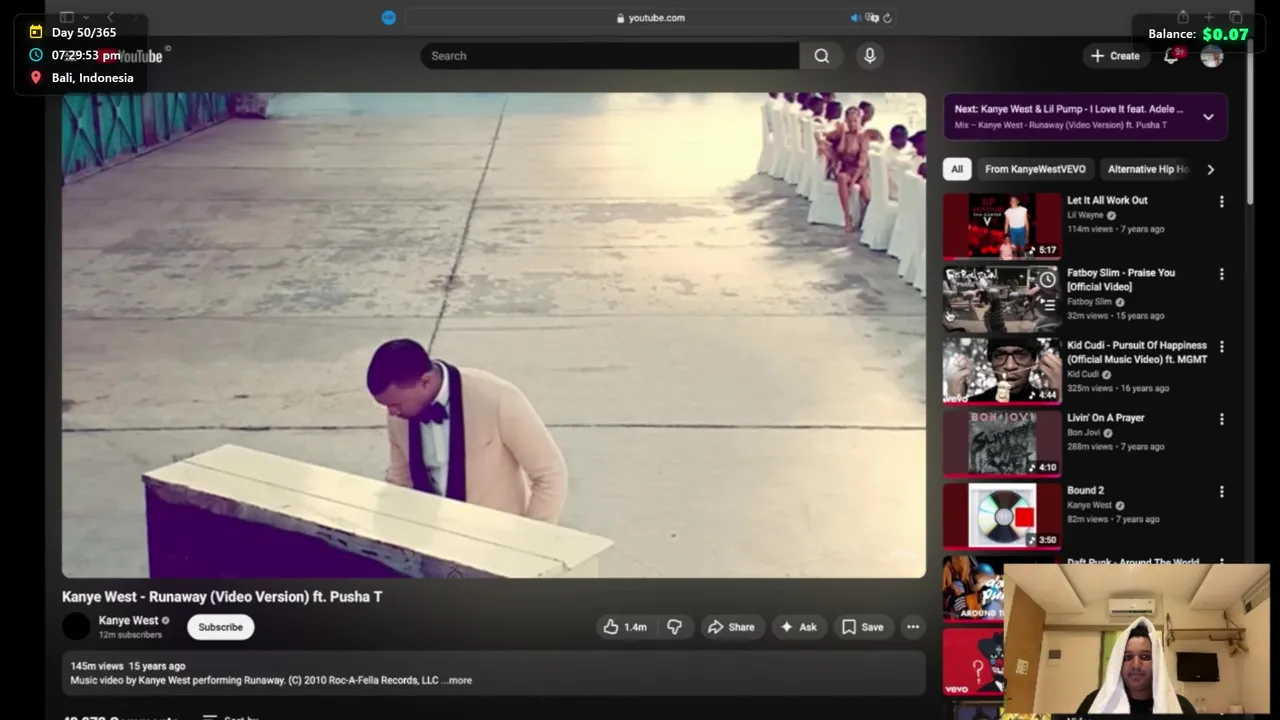Toggle the browser sidebar

click(x=67, y=17)
